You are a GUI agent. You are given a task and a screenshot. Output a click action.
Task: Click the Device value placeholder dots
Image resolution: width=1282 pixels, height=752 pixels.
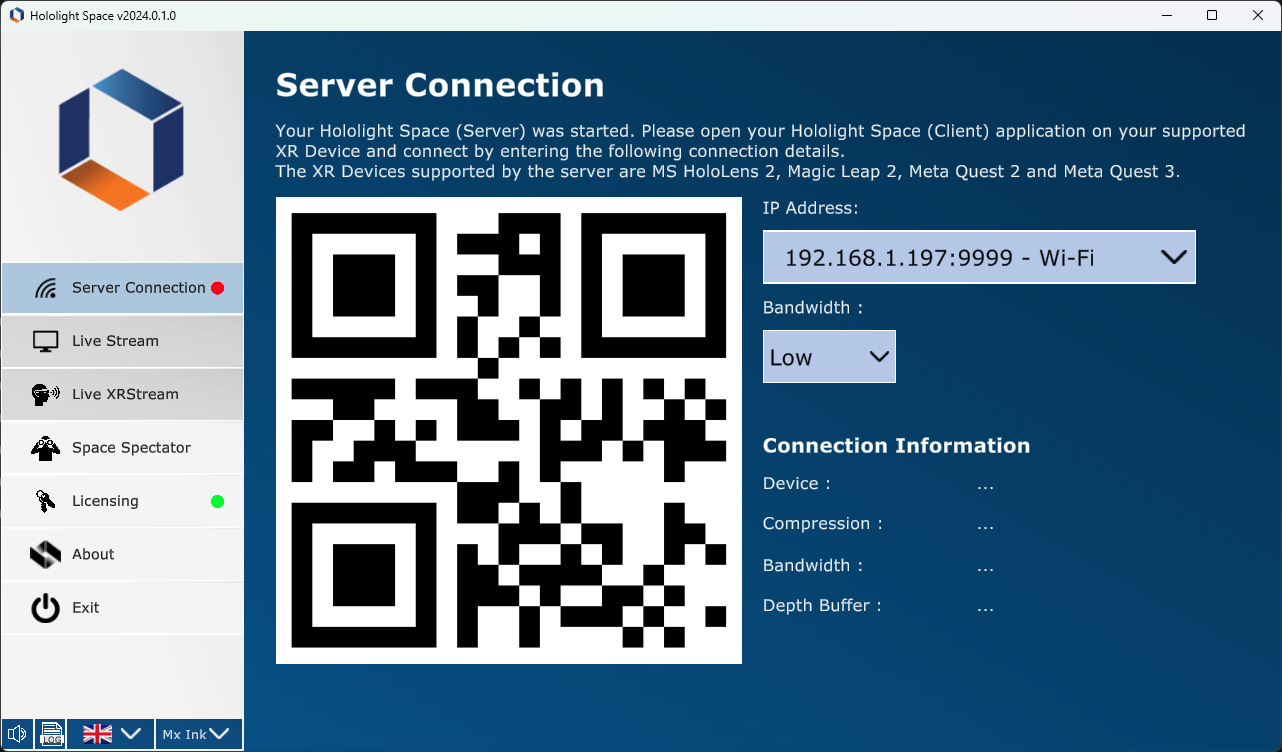pyautogui.click(x=985, y=488)
